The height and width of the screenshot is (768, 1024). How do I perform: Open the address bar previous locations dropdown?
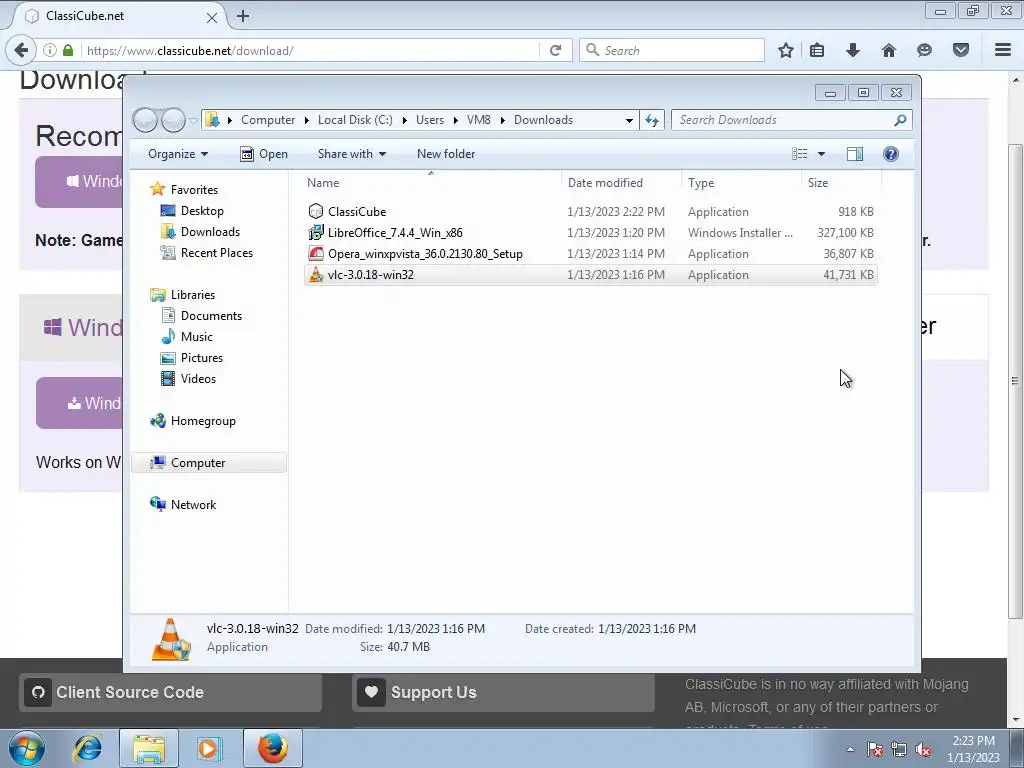629,120
